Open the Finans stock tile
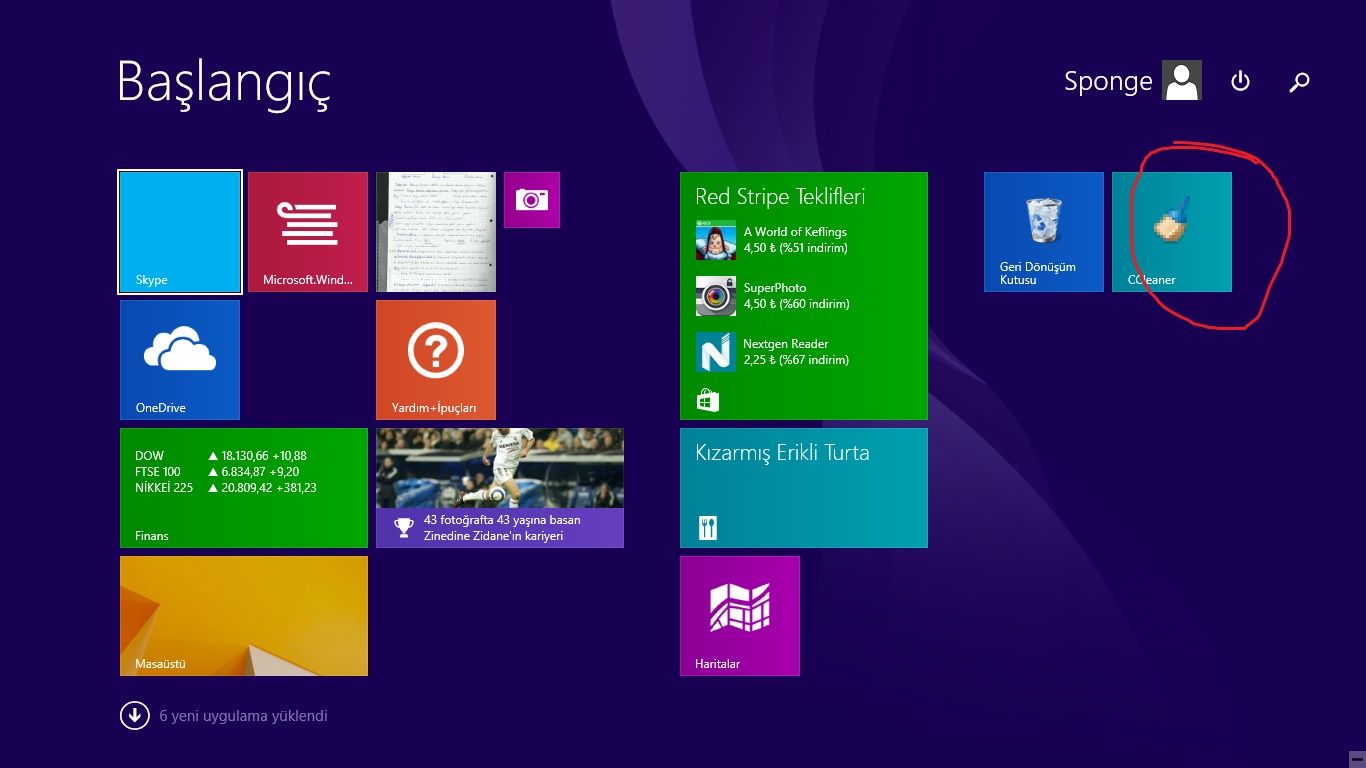The height and width of the screenshot is (768, 1366). 244,488
